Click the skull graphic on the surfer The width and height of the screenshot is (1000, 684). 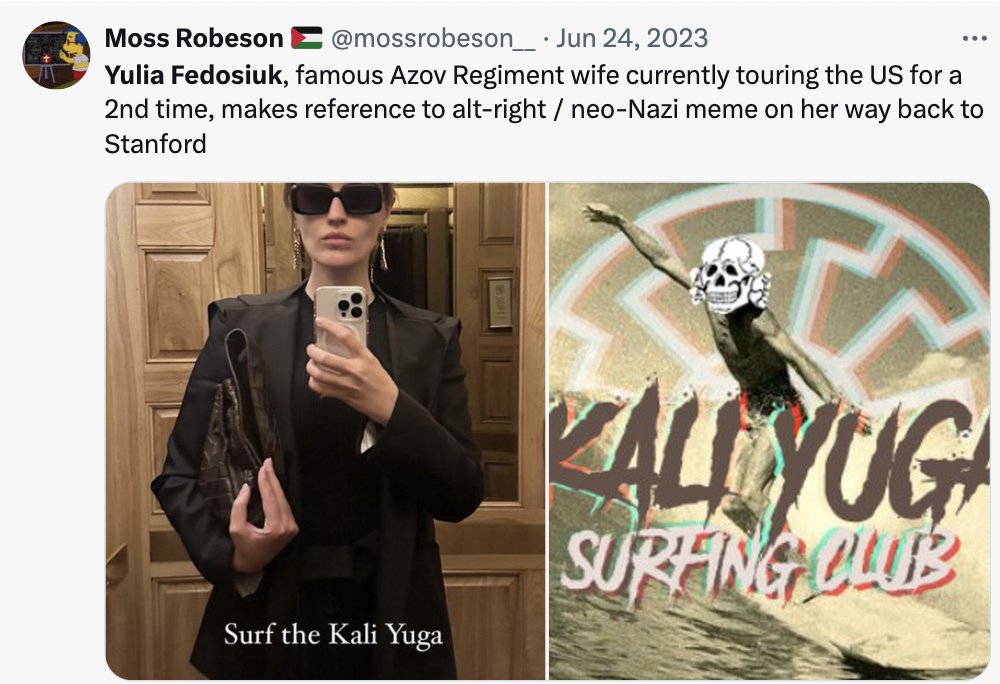pos(728,275)
